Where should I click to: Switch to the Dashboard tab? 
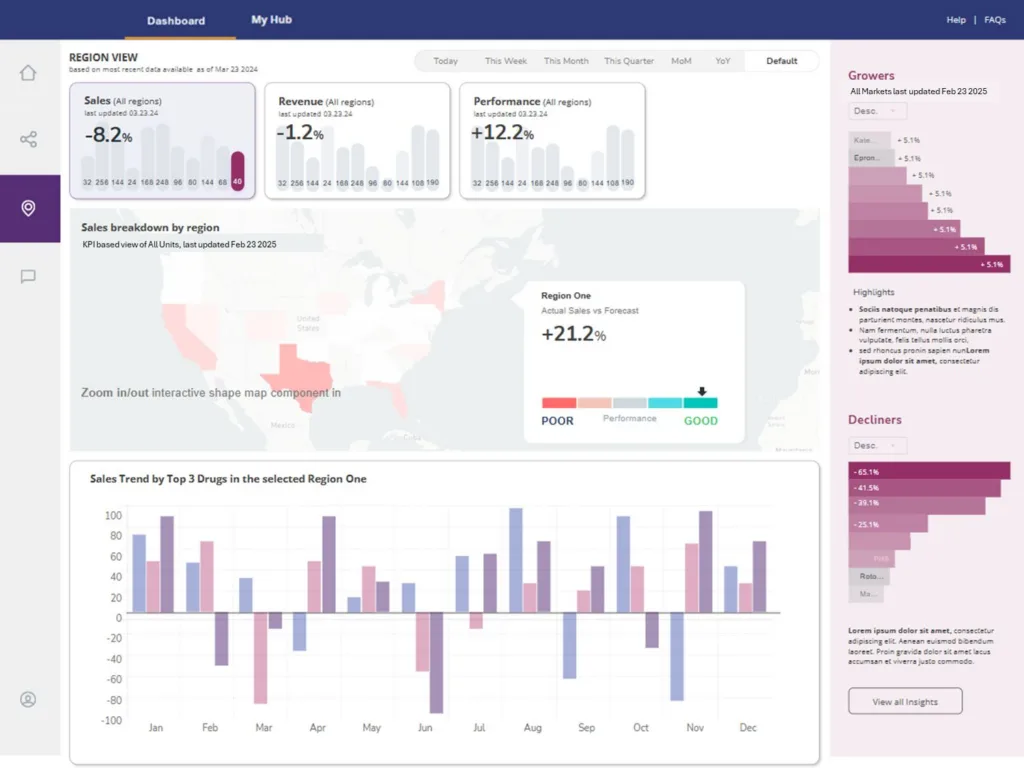tap(176, 21)
